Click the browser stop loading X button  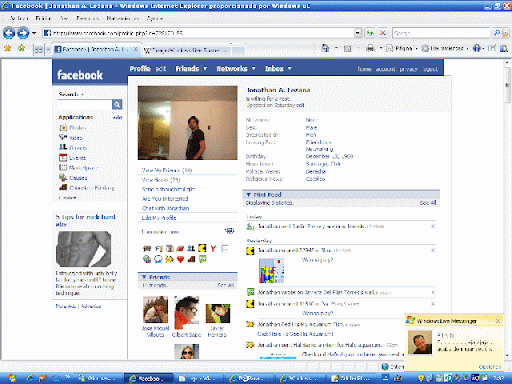pos(383,33)
